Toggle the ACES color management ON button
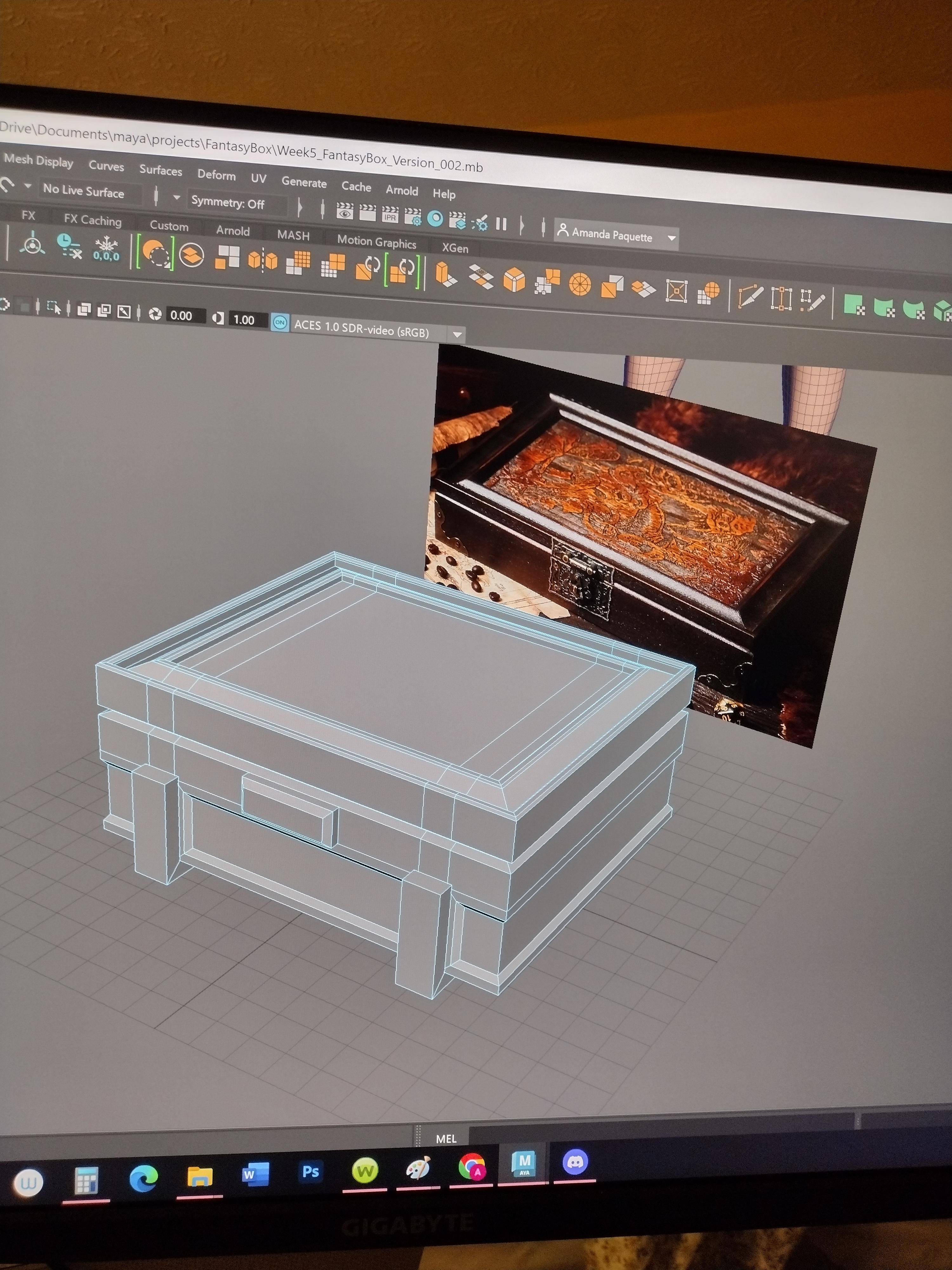 pyautogui.click(x=280, y=323)
